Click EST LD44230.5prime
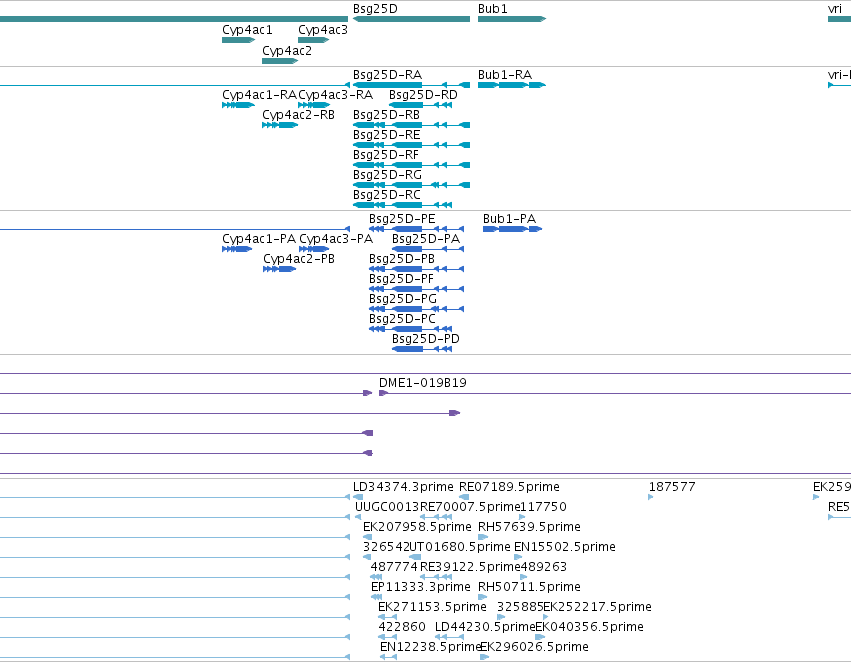Screen dimensions: 851x662 tap(485, 628)
